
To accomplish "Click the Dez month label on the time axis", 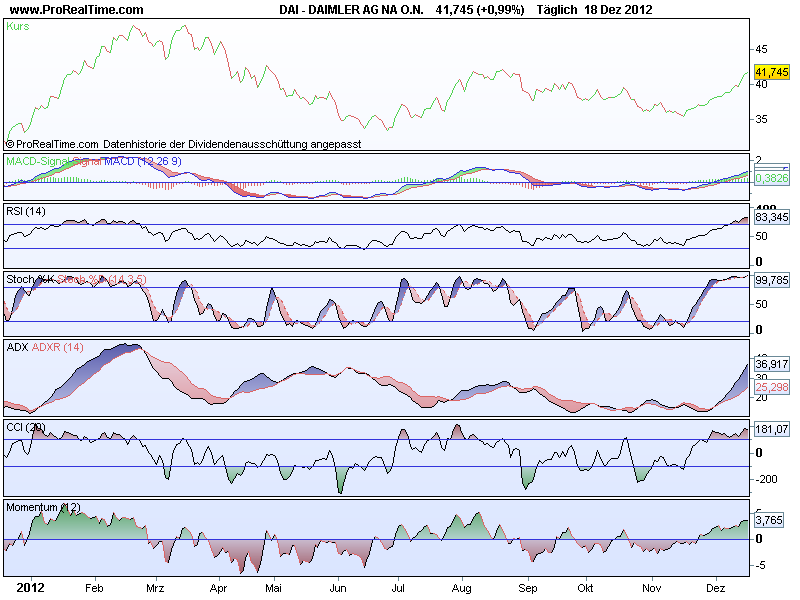I will (x=715, y=588).
